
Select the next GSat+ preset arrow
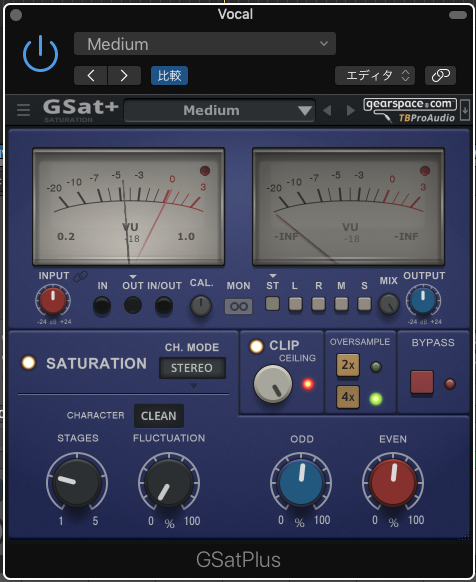pyautogui.click(x=350, y=111)
